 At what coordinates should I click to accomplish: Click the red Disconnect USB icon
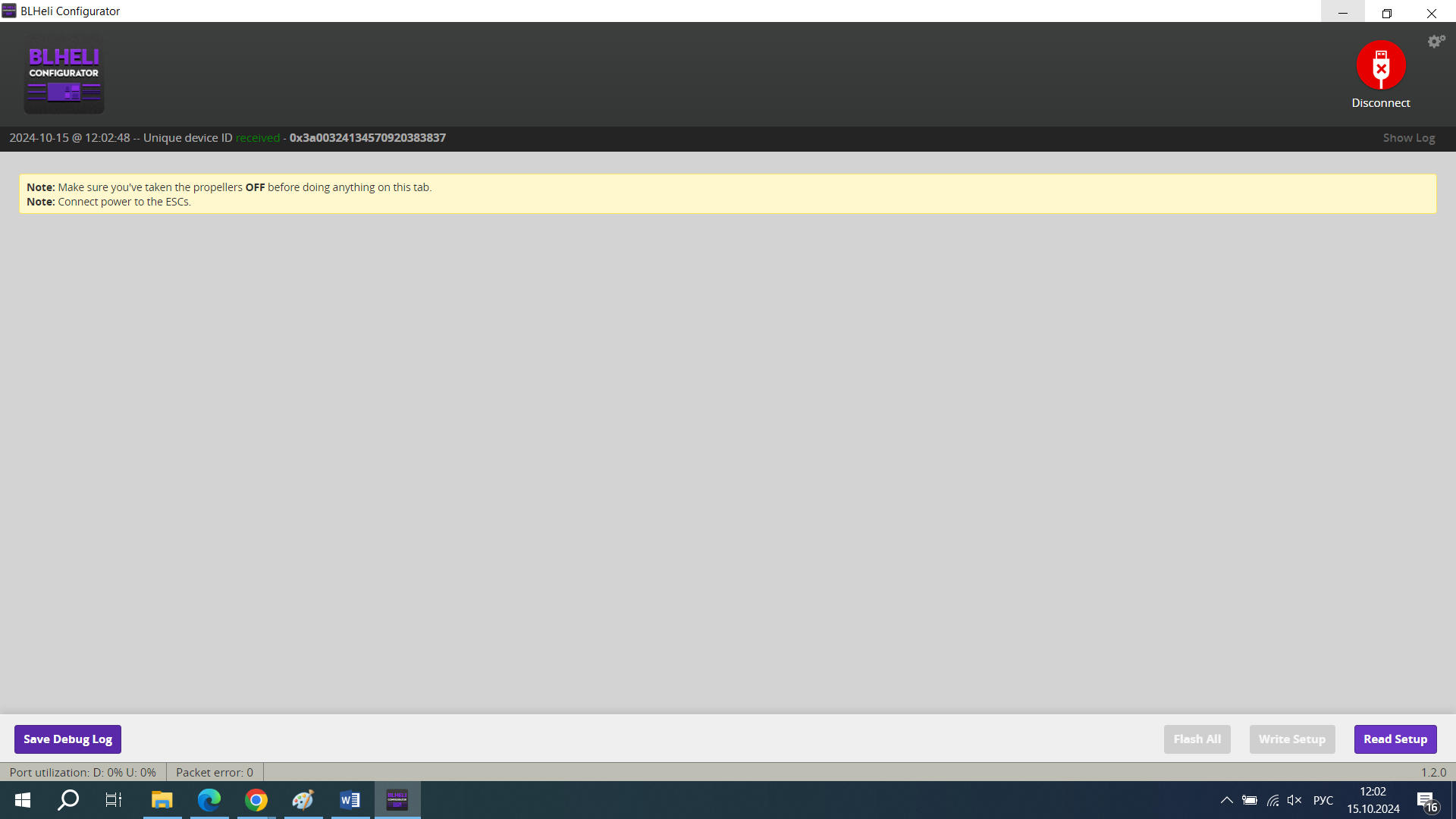click(x=1380, y=65)
